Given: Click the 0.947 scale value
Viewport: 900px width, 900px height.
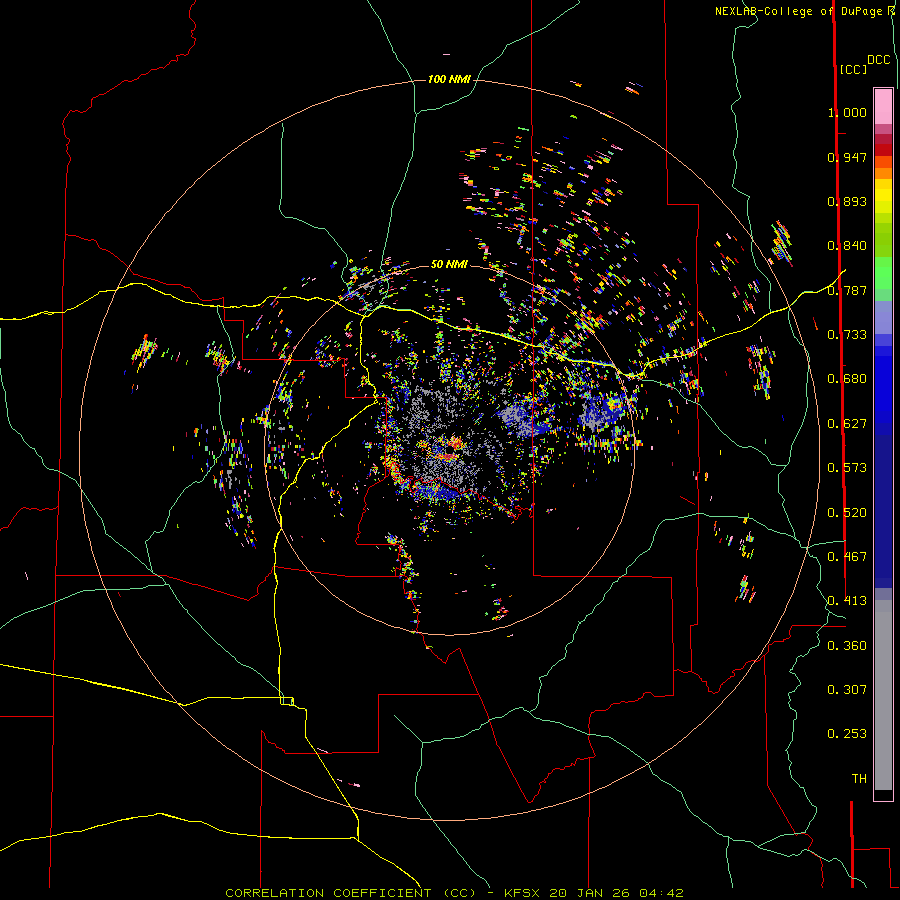Looking at the screenshot, I should pyautogui.click(x=847, y=157).
